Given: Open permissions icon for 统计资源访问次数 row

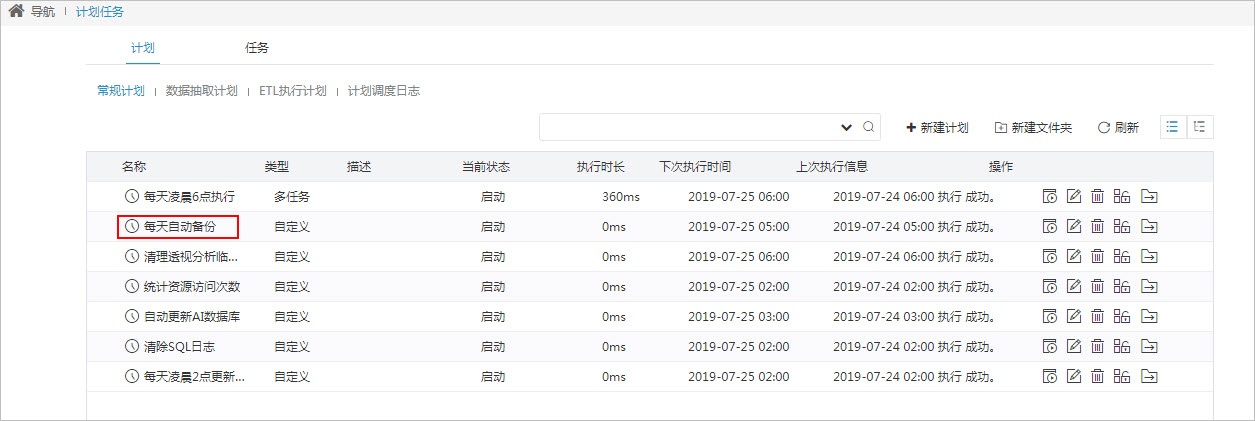Looking at the screenshot, I should click(x=1122, y=286).
